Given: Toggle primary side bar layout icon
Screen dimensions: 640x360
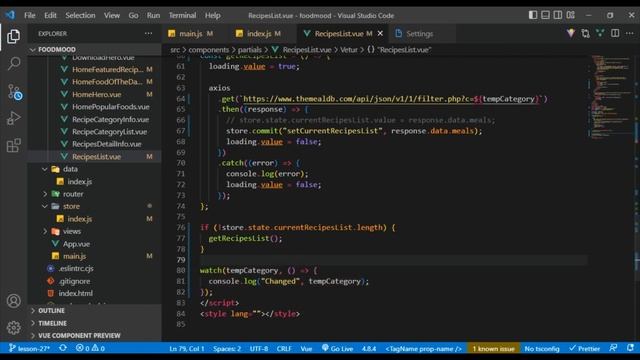Looking at the screenshot, I should (x=533, y=15).
